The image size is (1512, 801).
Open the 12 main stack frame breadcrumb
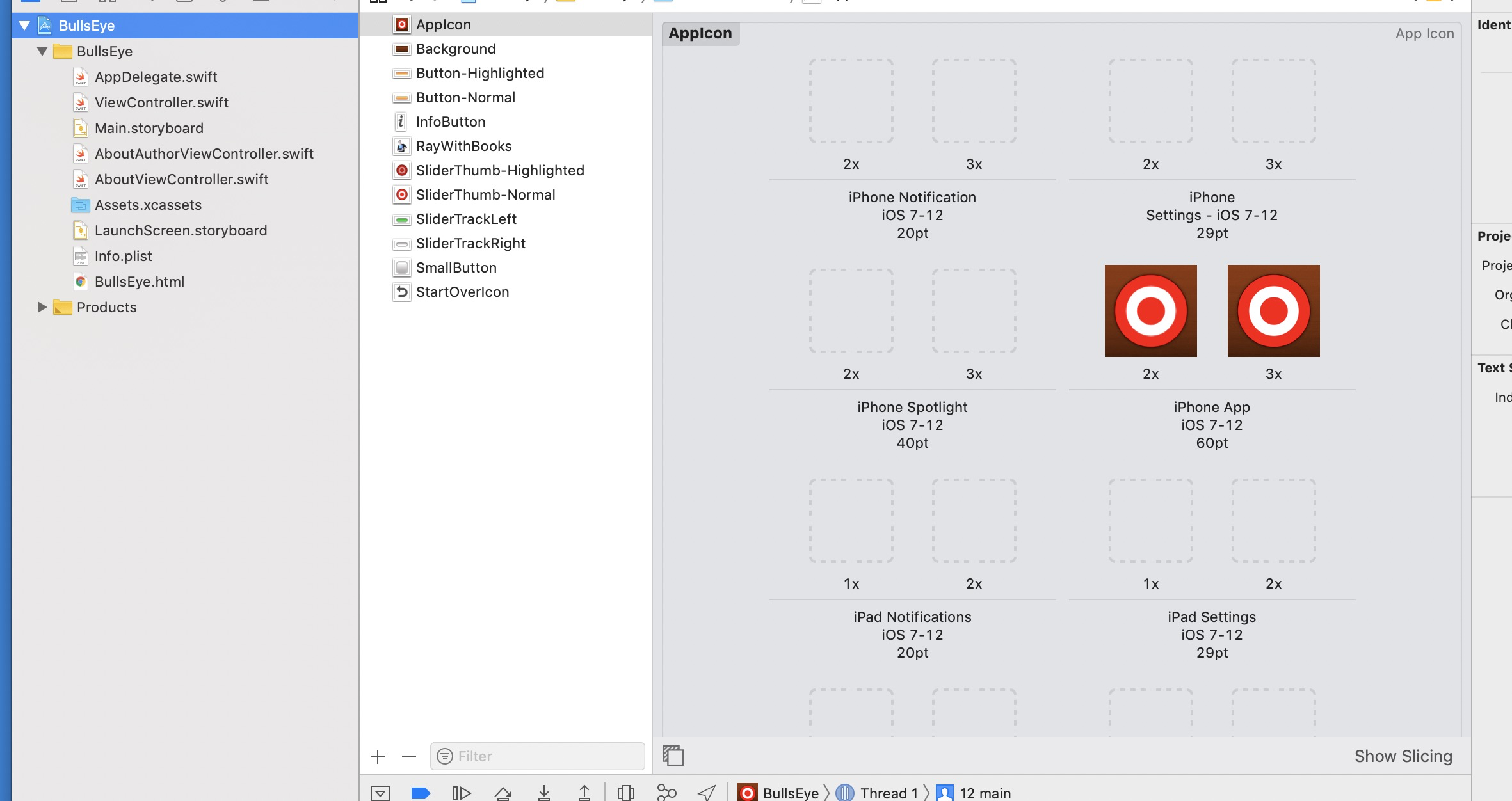tap(974, 793)
